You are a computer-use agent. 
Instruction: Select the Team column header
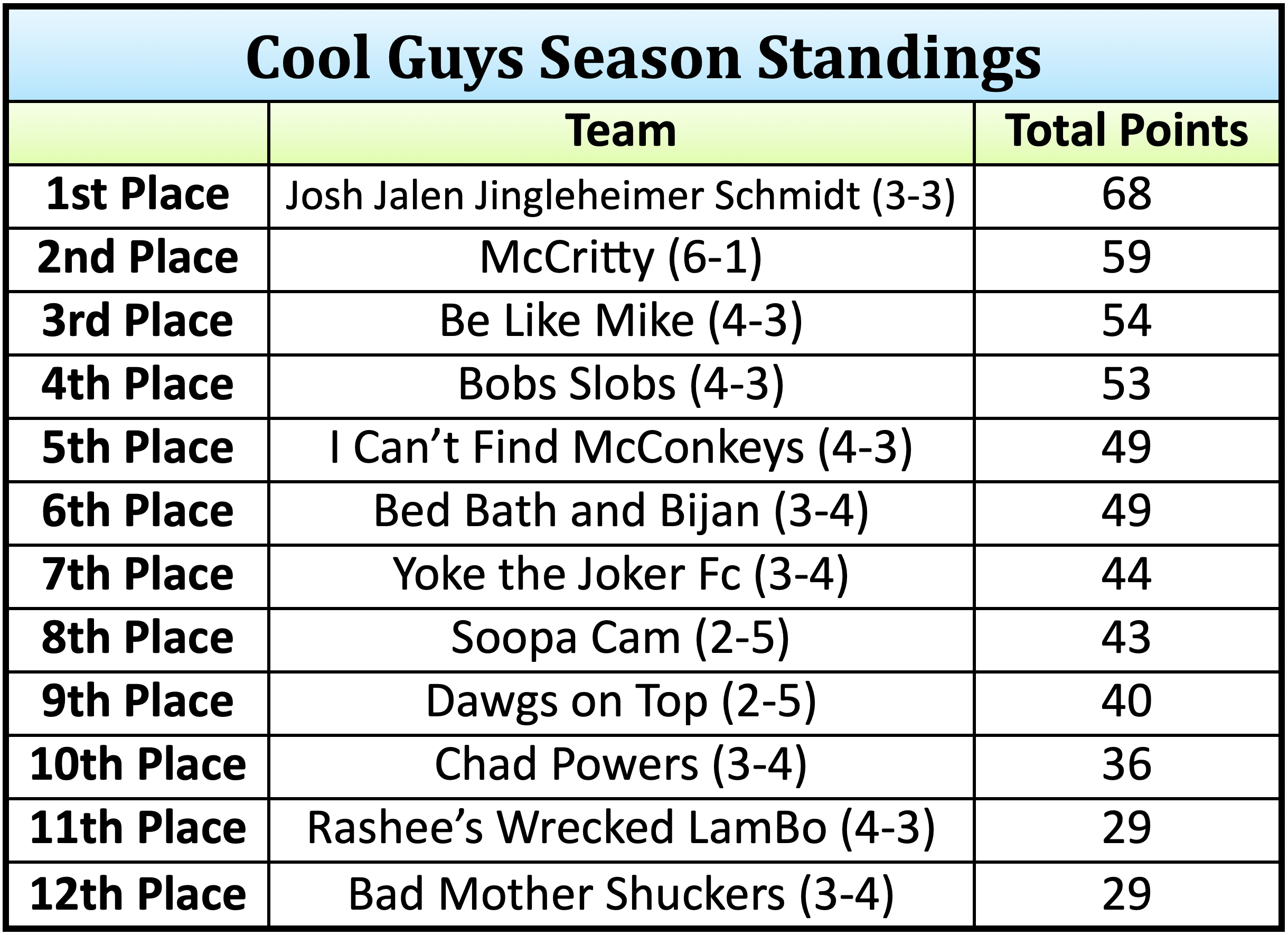point(621,132)
